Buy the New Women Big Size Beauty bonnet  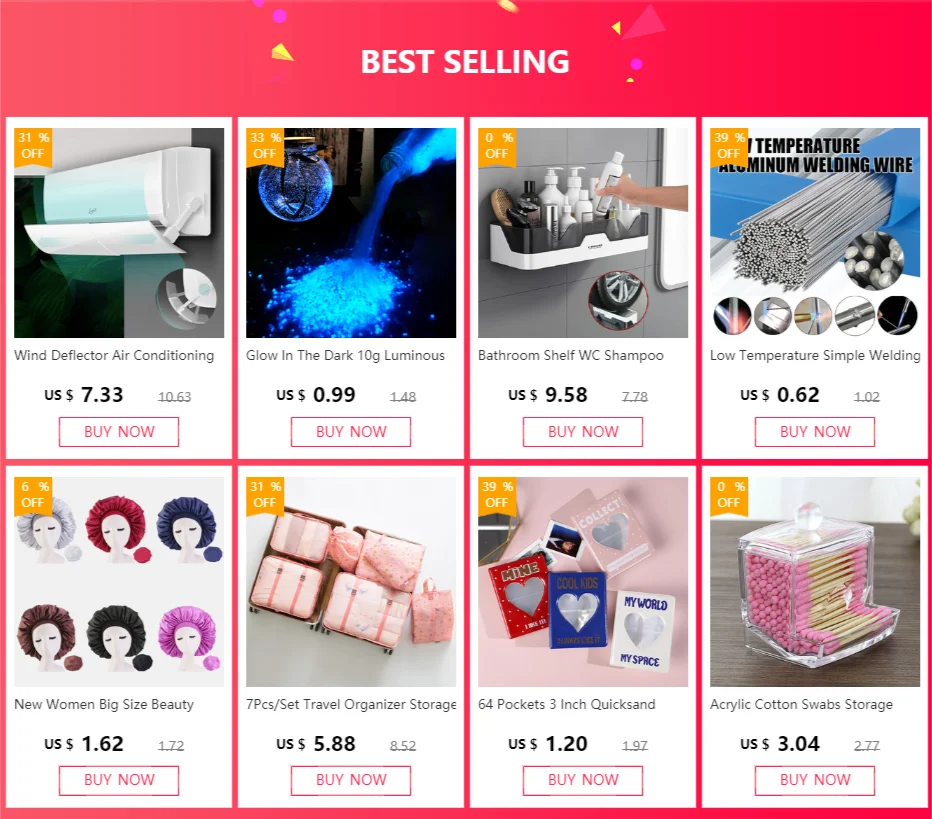click(119, 780)
